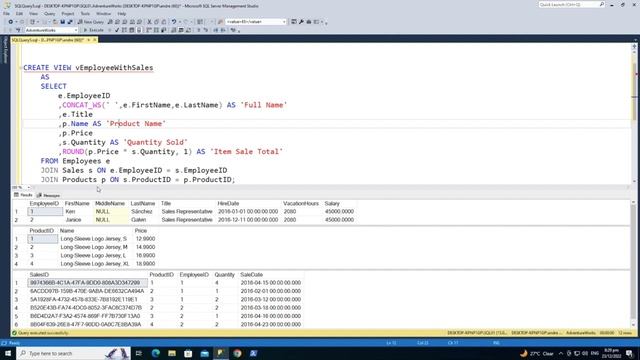640x360 pixels.
Task: Select the price cell 18.9900
Action: pos(145,264)
